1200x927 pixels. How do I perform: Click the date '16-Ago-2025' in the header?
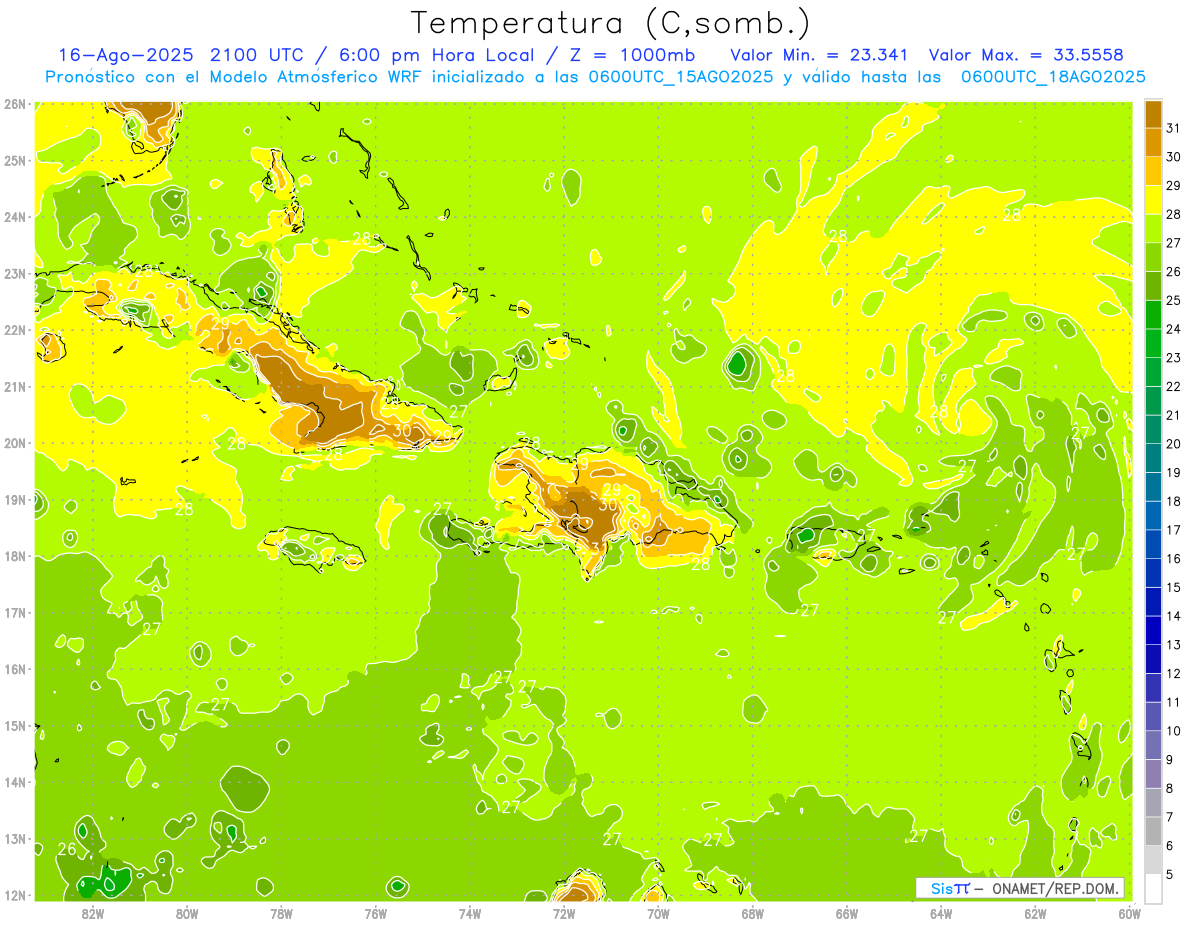[x=126, y=55]
